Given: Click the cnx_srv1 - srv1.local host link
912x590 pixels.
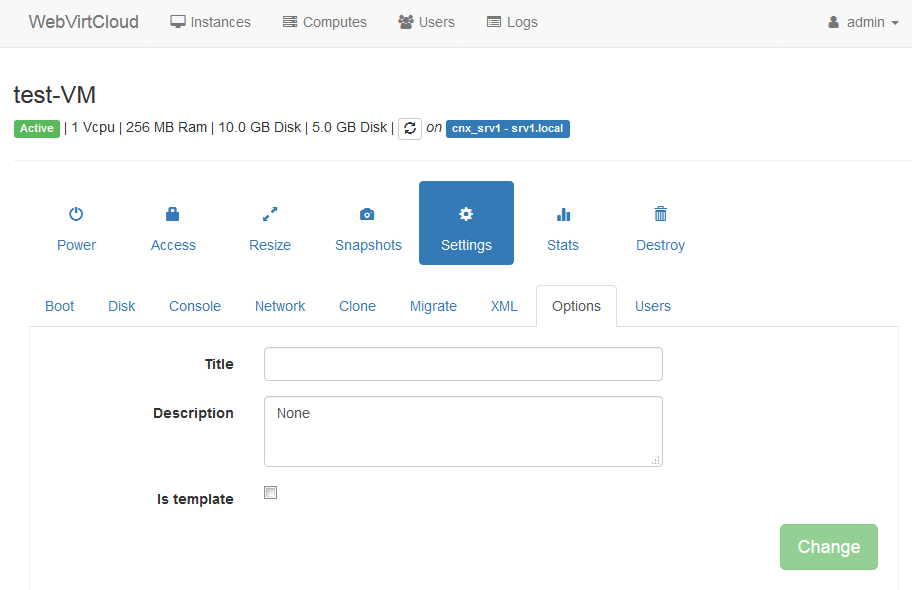Looking at the screenshot, I should (508, 128).
